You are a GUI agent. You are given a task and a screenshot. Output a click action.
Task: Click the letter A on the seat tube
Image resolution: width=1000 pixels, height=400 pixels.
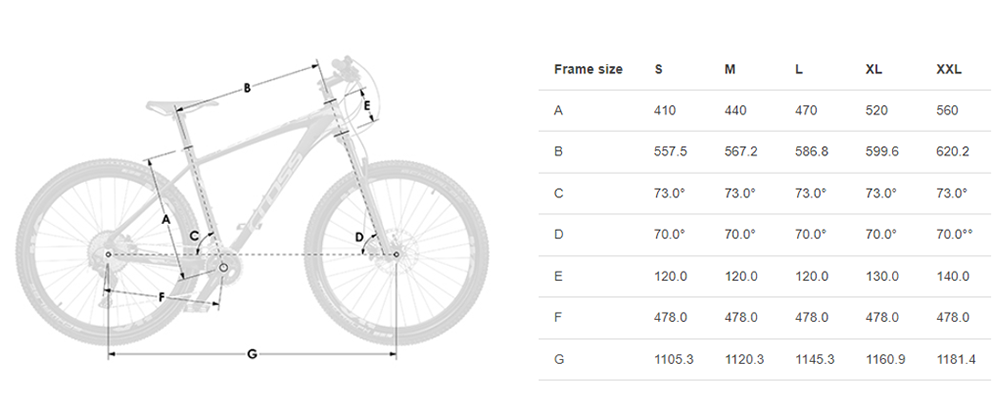click(166, 219)
